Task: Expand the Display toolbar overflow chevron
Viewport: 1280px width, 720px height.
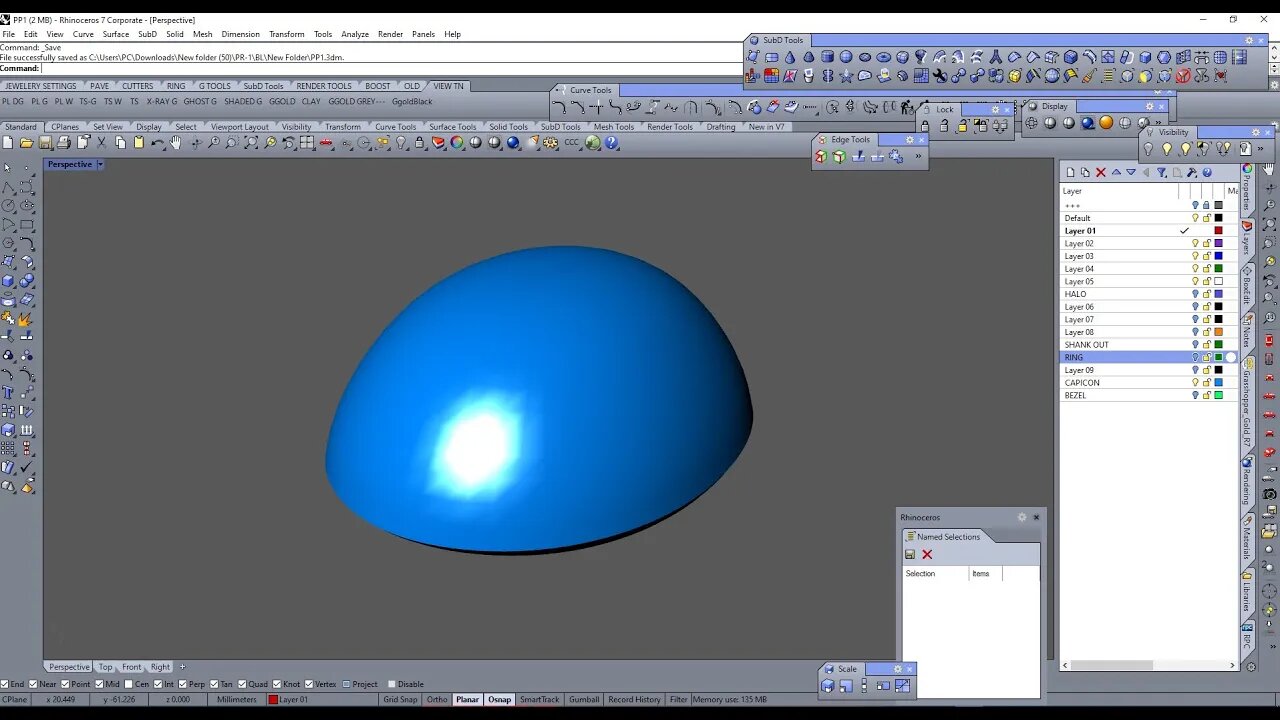Action: 1158,123
